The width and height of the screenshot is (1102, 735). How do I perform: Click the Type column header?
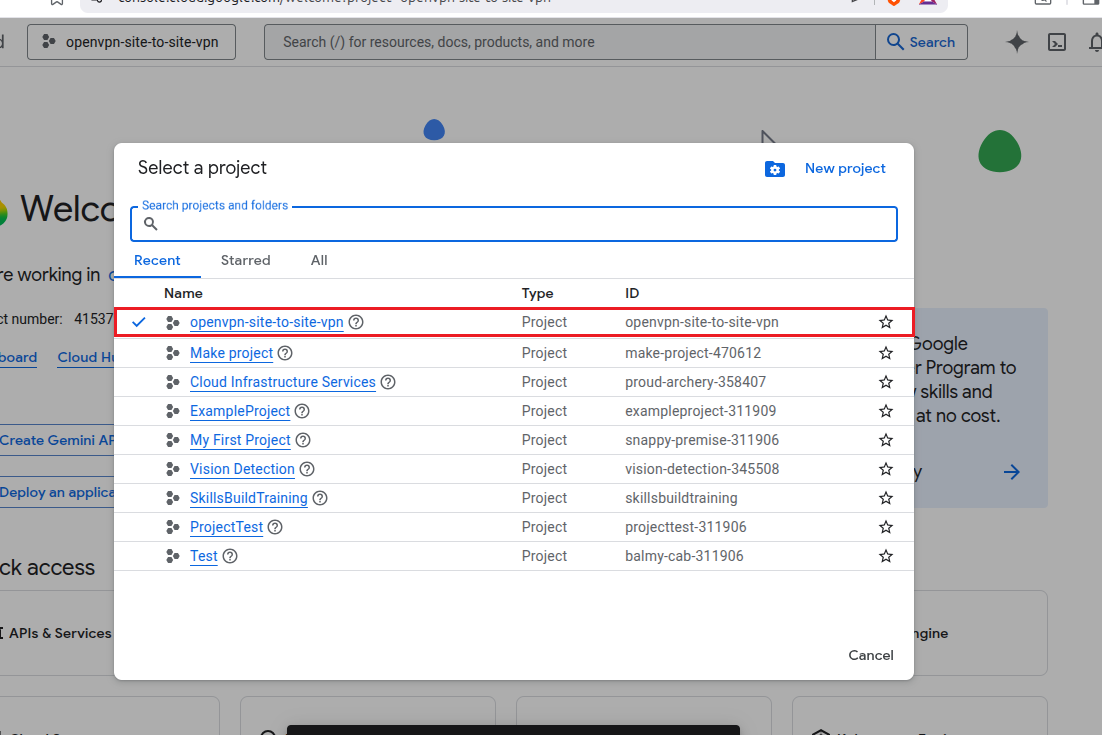pyautogui.click(x=538, y=293)
